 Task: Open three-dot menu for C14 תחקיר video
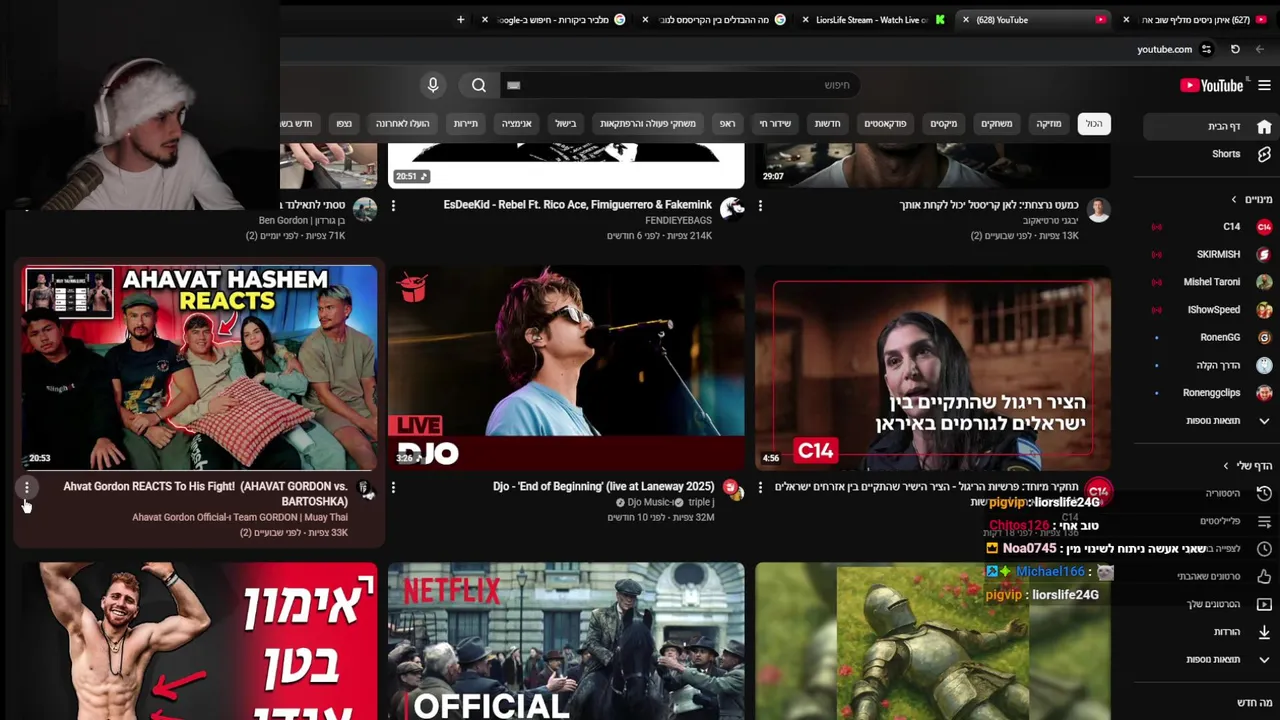[760, 487]
